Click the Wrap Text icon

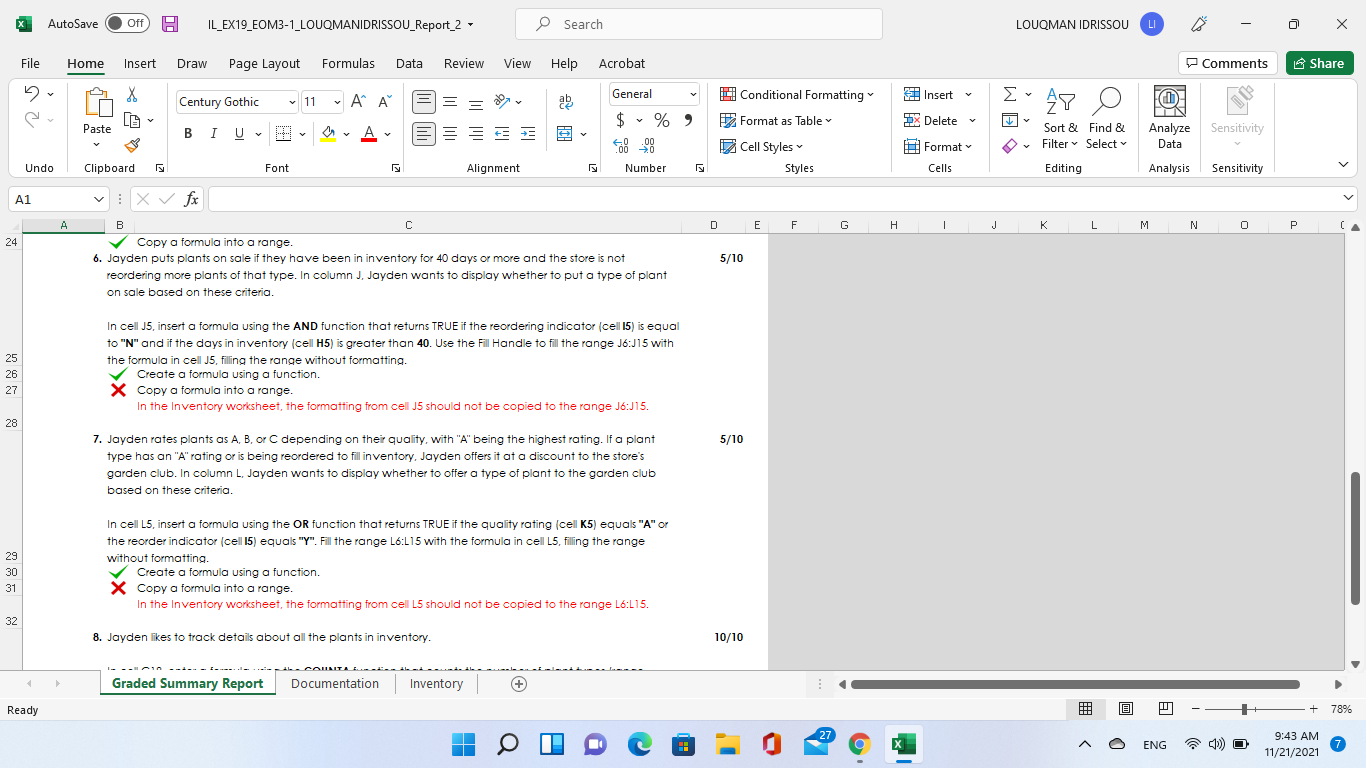pos(565,101)
